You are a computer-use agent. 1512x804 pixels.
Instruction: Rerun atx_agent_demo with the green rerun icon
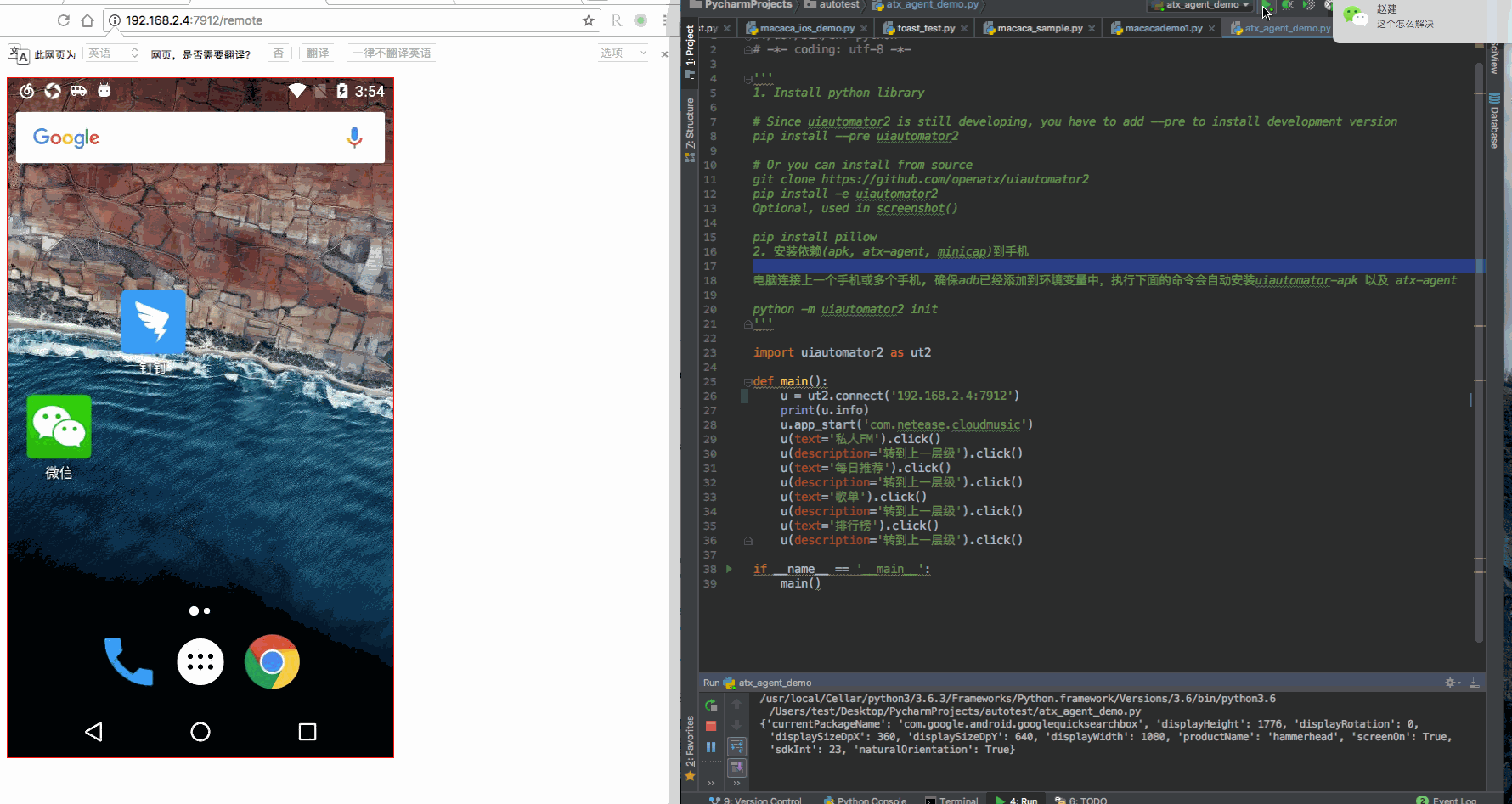711,705
